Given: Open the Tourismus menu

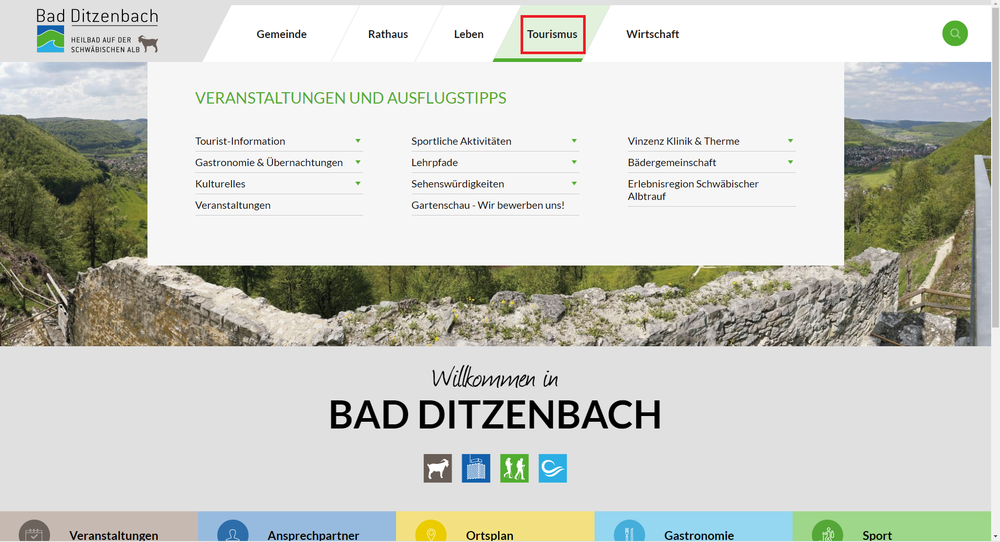Looking at the screenshot, I should pos(552,34).
